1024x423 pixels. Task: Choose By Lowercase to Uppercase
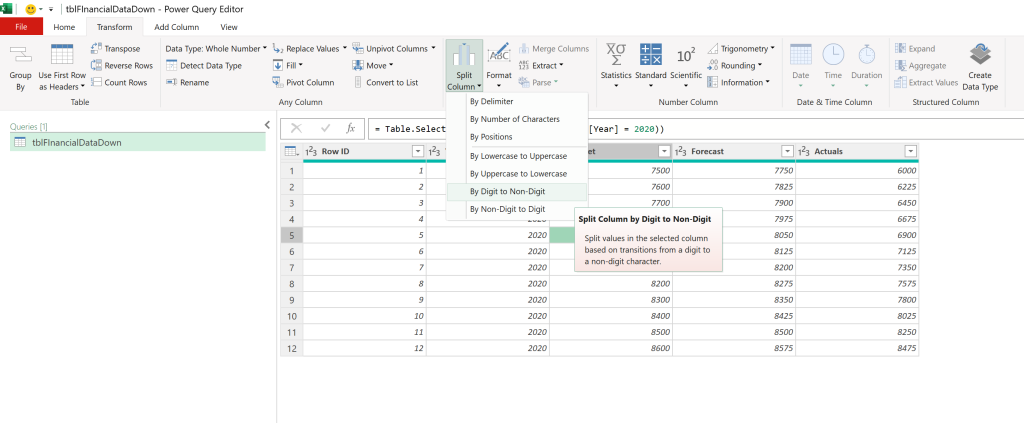517,156
